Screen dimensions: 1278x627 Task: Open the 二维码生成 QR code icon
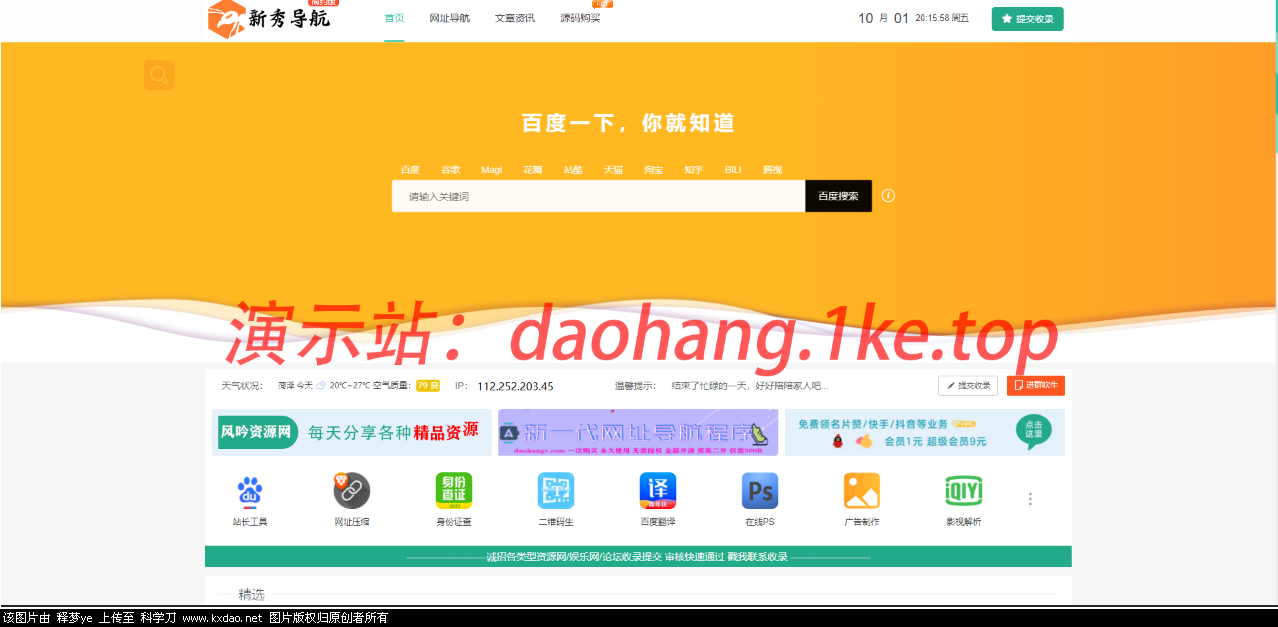coord(555,491)
